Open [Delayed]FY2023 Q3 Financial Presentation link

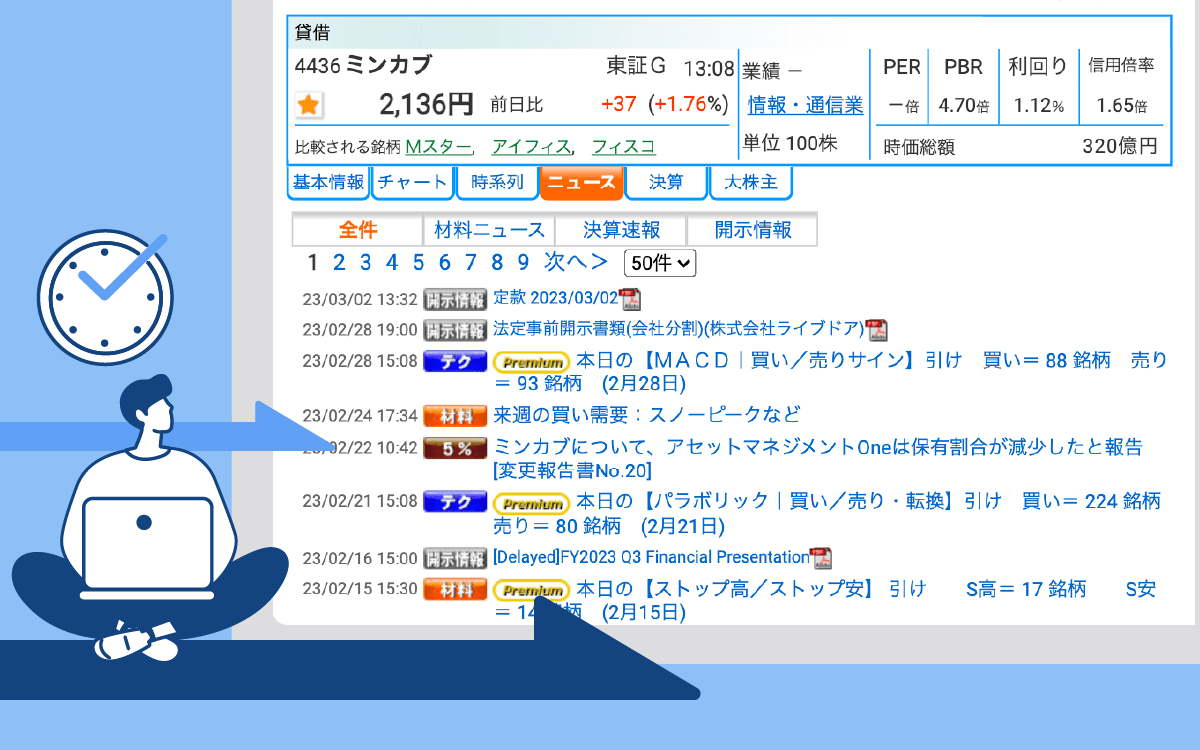(x=651, y=557)
